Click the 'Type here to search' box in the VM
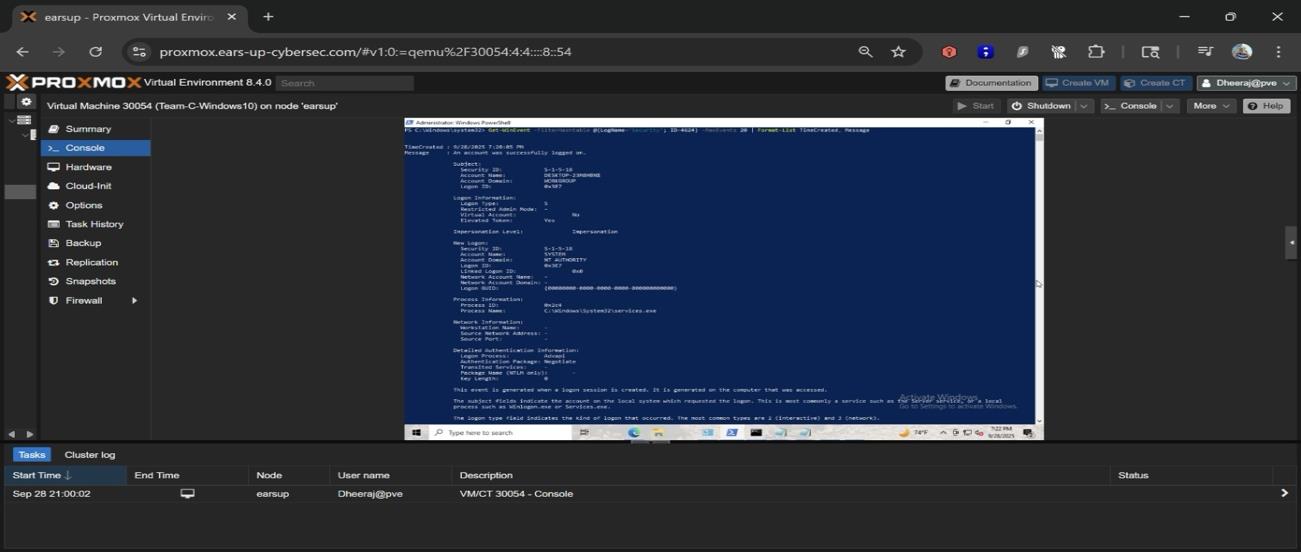Viewport: 1301px width, 552px height. click(x=500, y=433)
